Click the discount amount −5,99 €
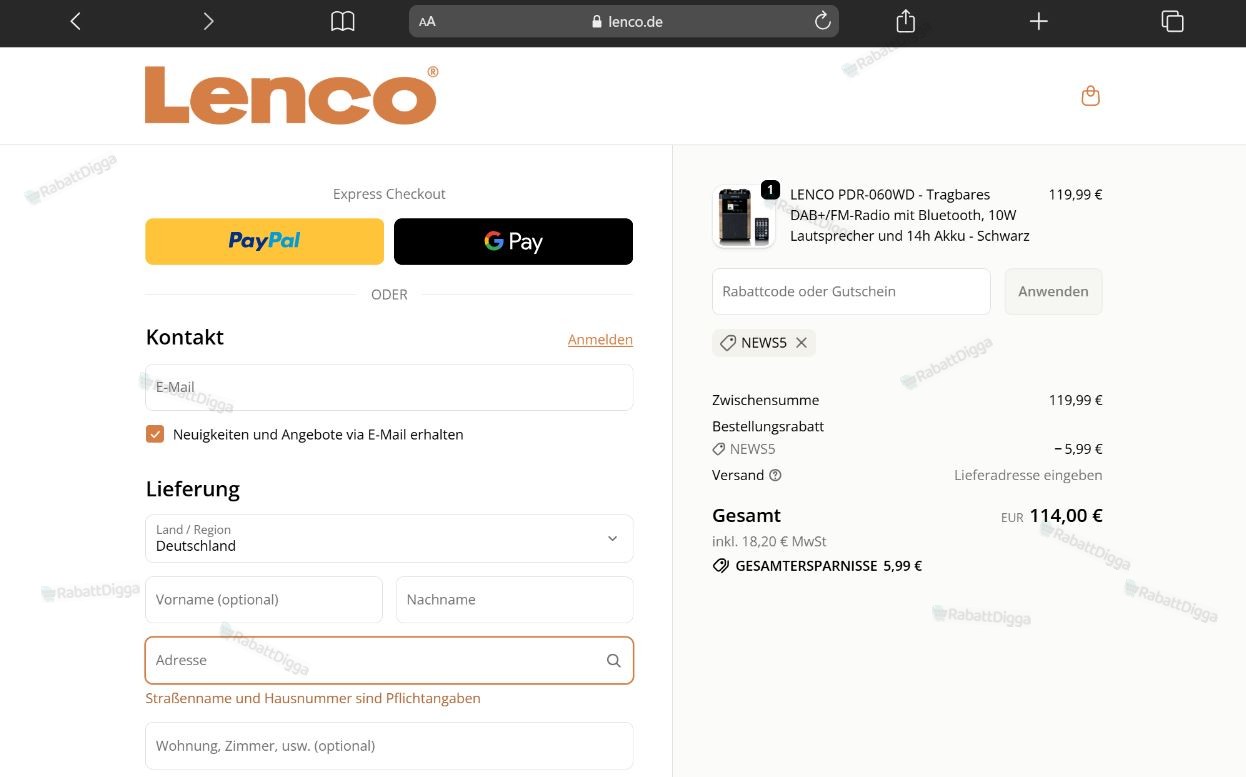Screen dimensions: 1246x777 coord(1078,449)
